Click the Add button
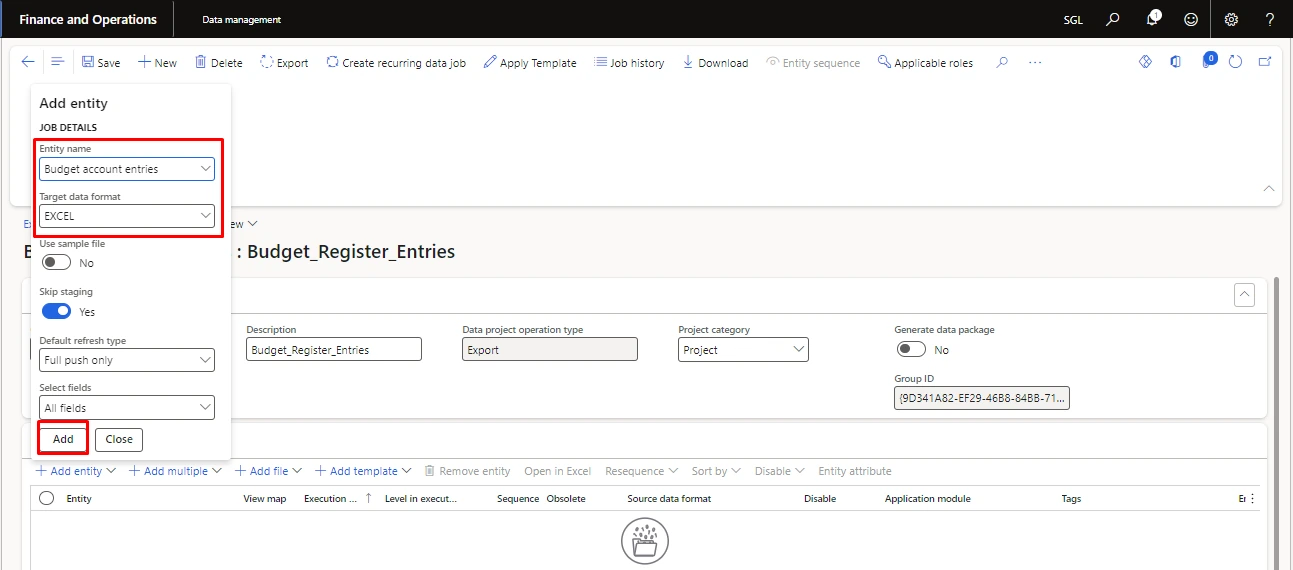 point(63,439)
